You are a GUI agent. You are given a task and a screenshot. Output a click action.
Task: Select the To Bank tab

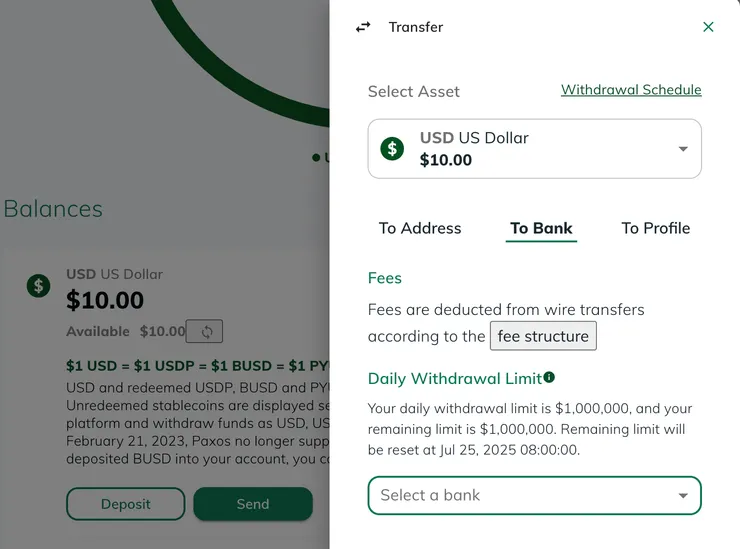541,228
